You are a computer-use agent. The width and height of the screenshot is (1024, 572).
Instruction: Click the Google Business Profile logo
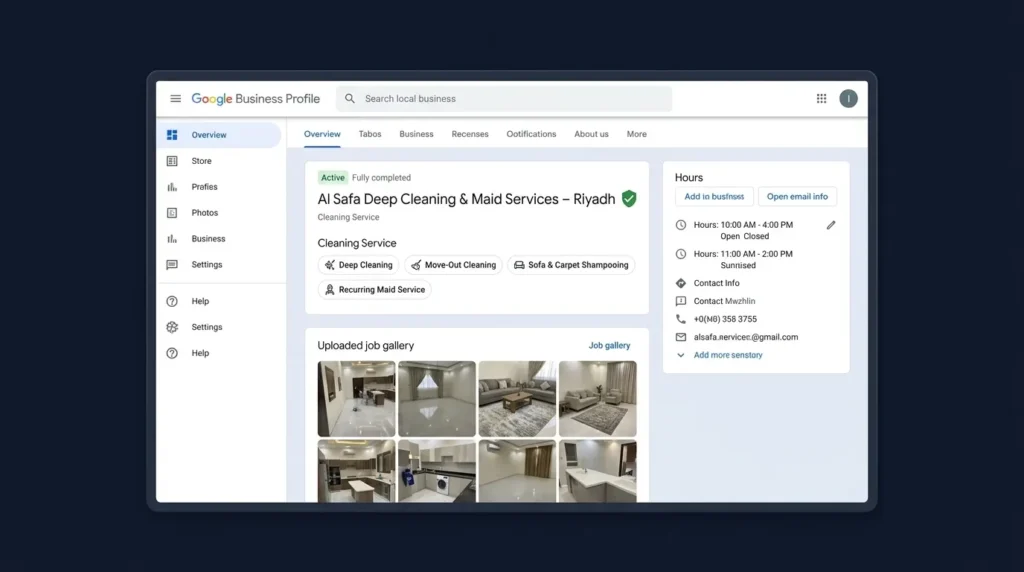click(255, 99)
